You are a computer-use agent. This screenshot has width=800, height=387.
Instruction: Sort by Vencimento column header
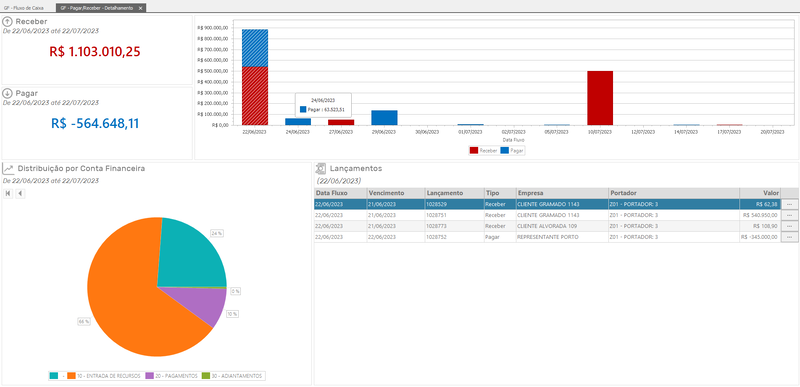pos(396,193)
